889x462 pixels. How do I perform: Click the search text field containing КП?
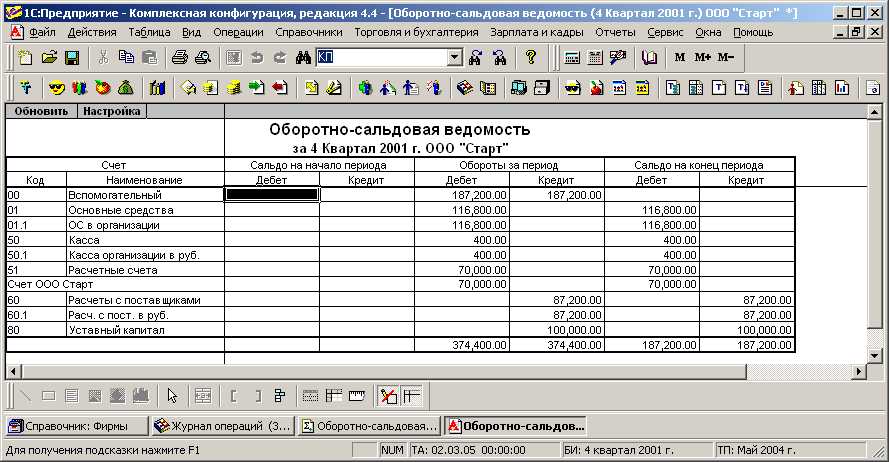pos(382,57)
